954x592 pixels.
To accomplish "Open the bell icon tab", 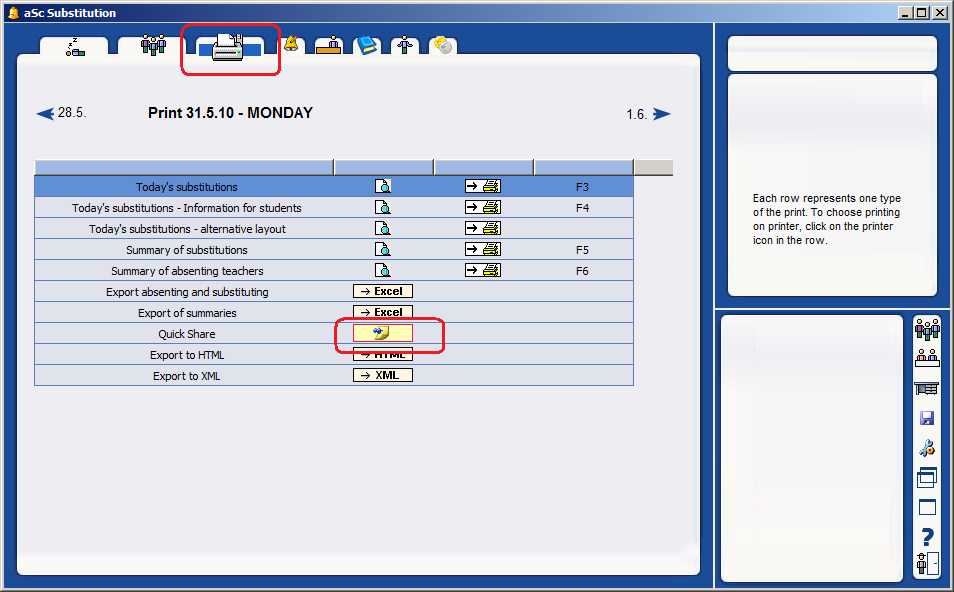I will point(291,44).
